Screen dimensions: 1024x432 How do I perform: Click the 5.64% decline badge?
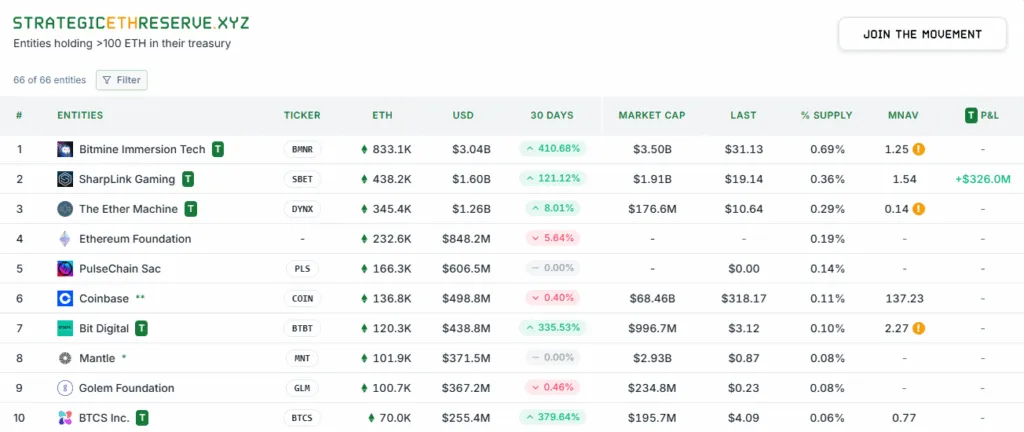click(x=553, y=238)
